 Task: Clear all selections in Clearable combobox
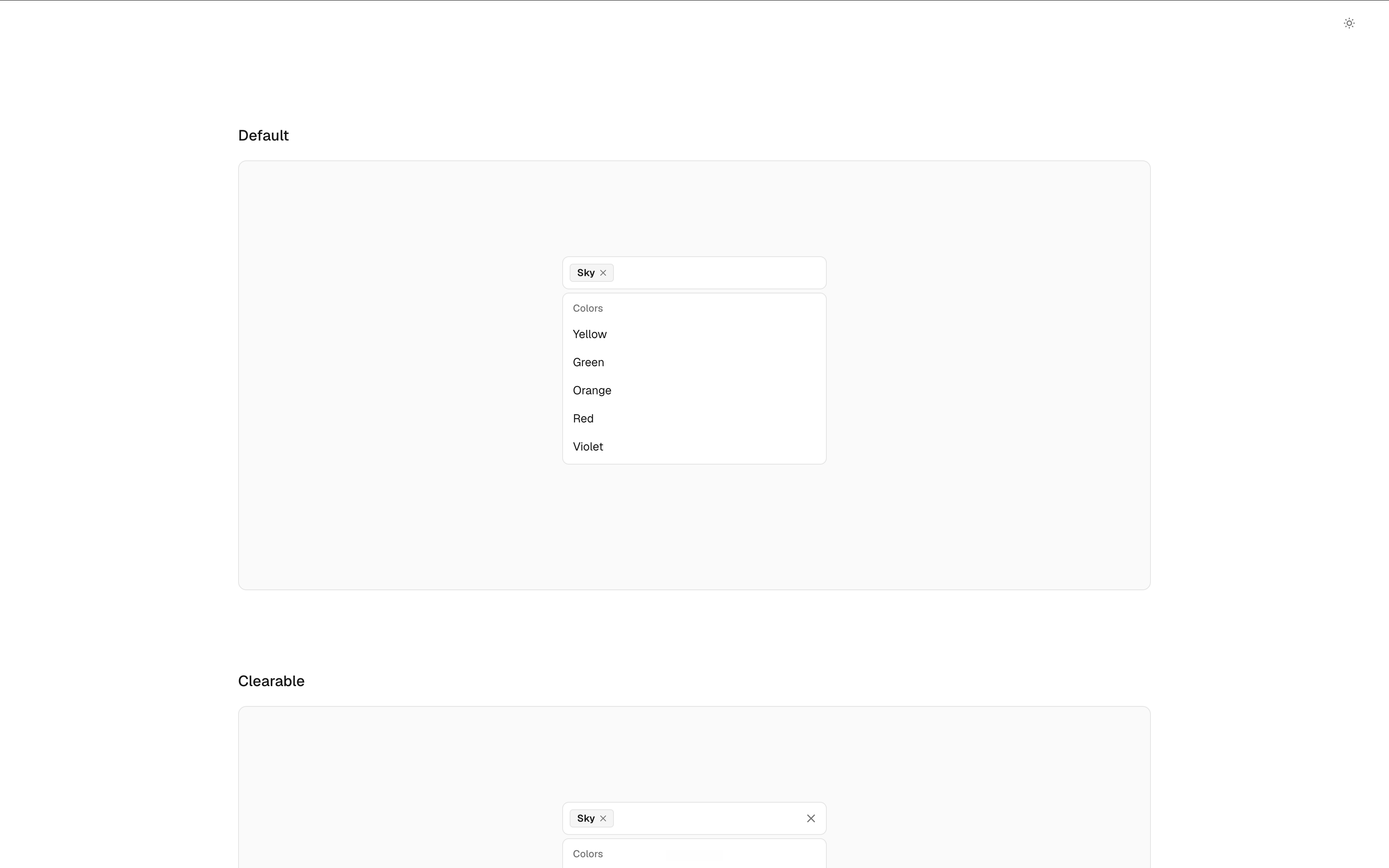[x=810, y=819]
